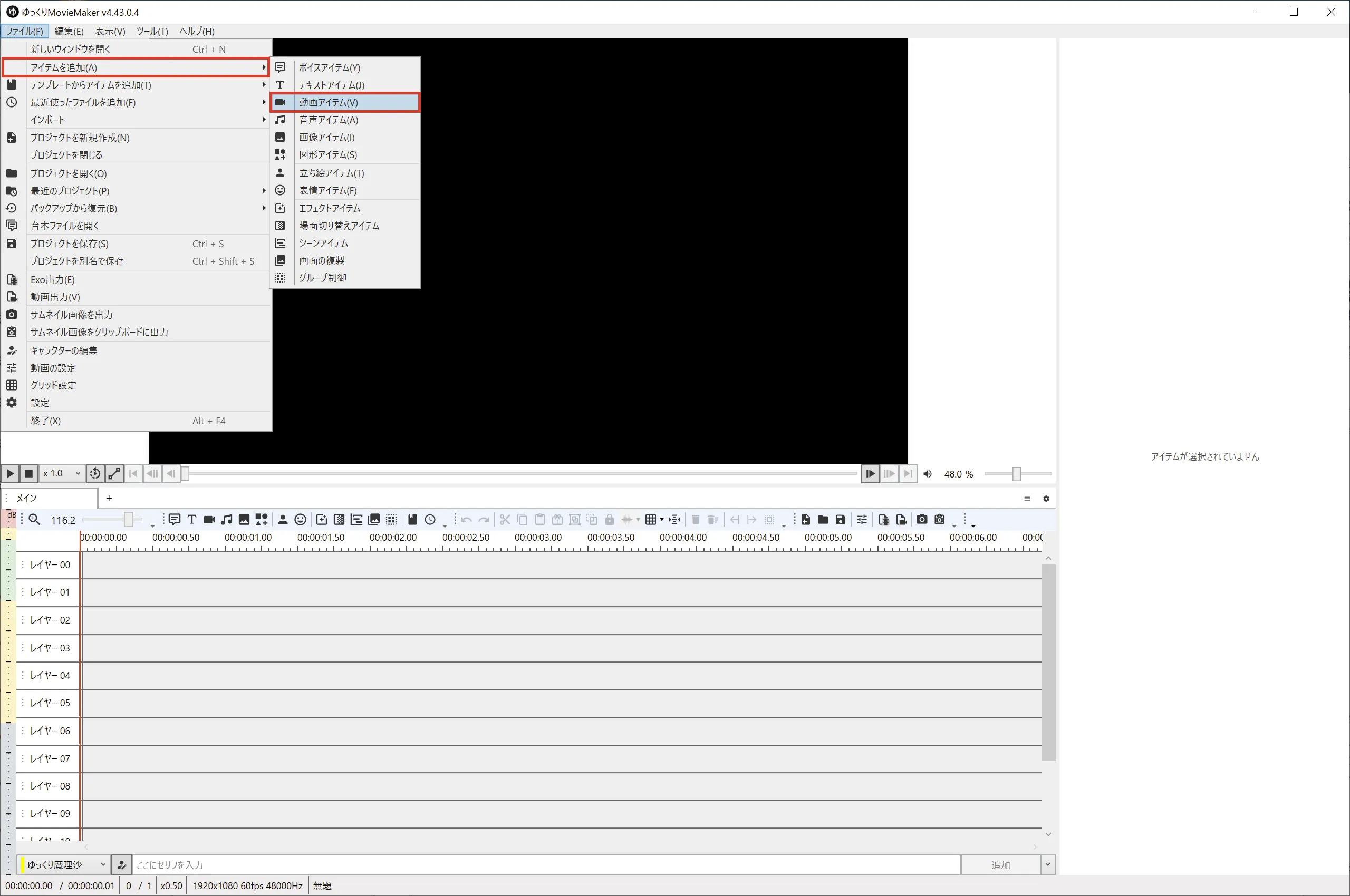The height and width of the screenshot is (896, 1350).
Task: Open the 表示(V) menu
Action: point(110,31)
